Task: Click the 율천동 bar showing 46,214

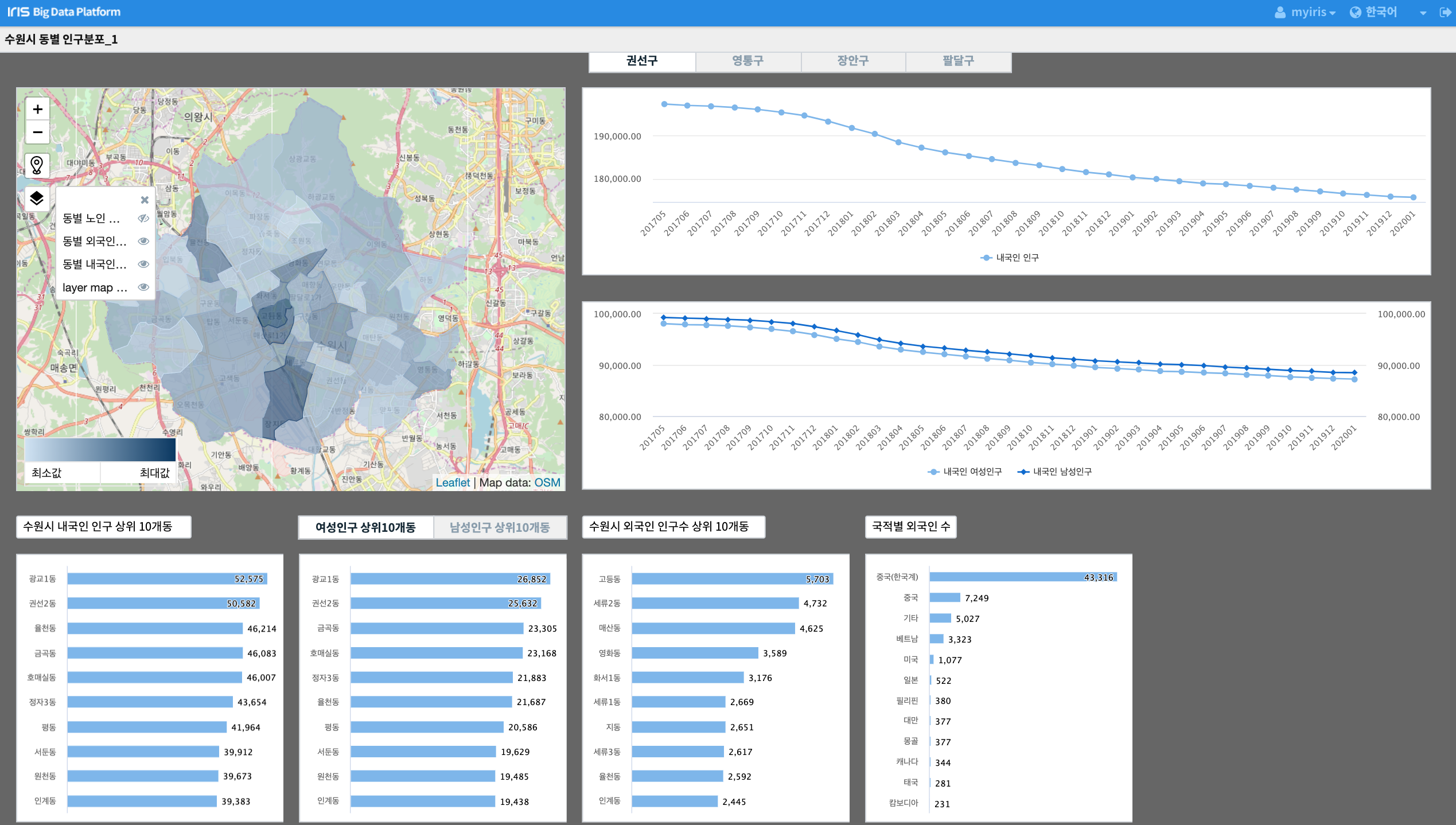Action: 155,628
